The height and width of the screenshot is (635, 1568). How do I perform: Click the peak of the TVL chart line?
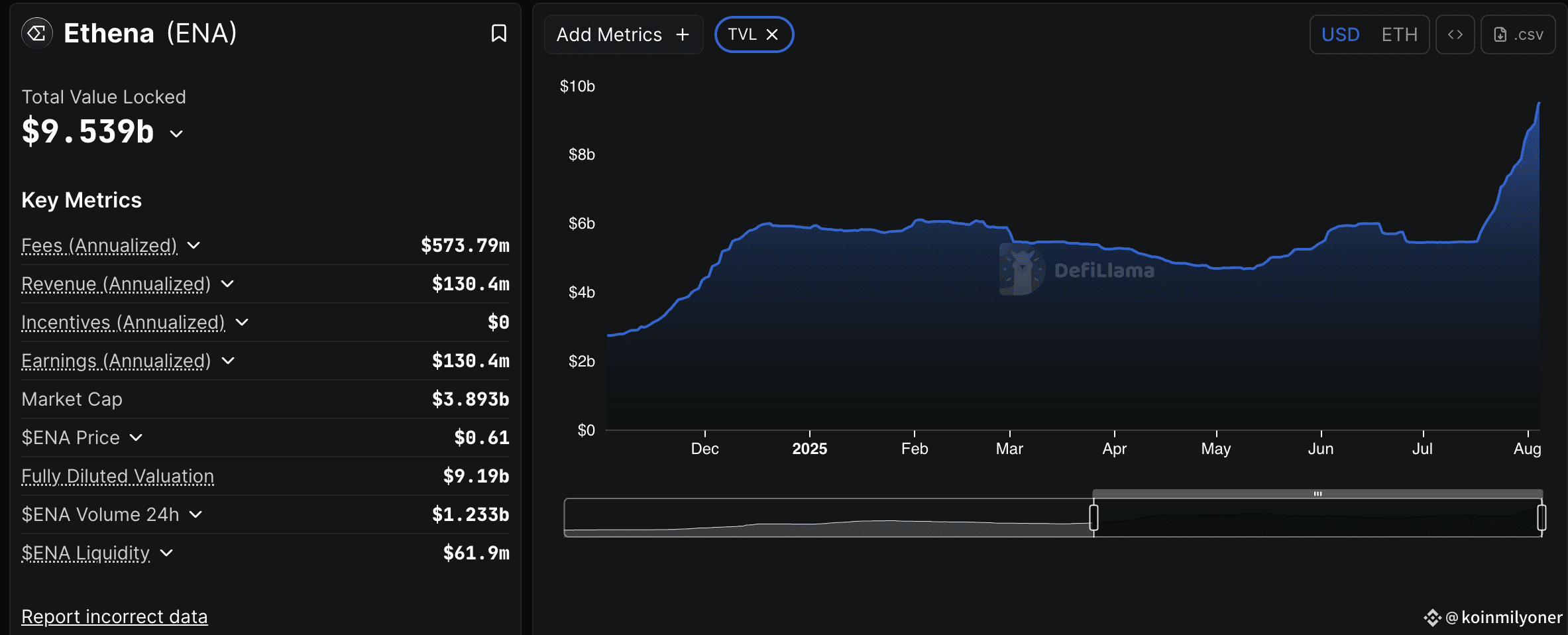point(1539,103)
